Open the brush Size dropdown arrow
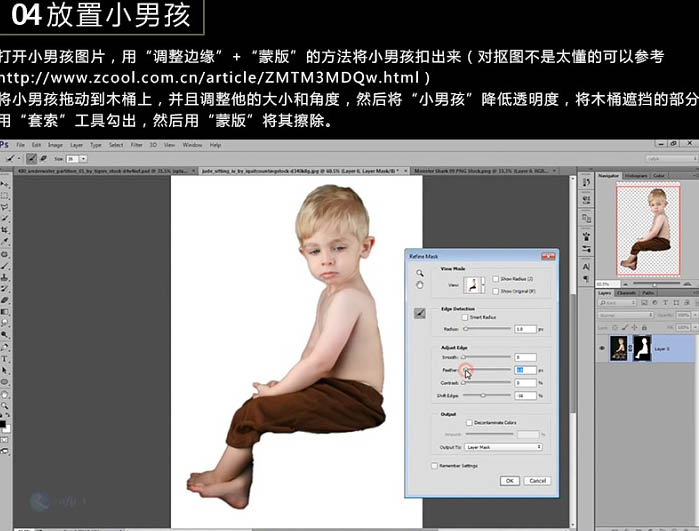 click(83, 159)
